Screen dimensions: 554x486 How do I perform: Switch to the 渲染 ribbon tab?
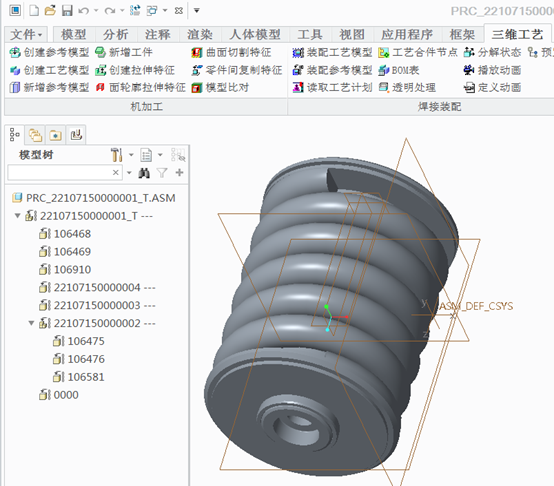click(x=200, y=35)
